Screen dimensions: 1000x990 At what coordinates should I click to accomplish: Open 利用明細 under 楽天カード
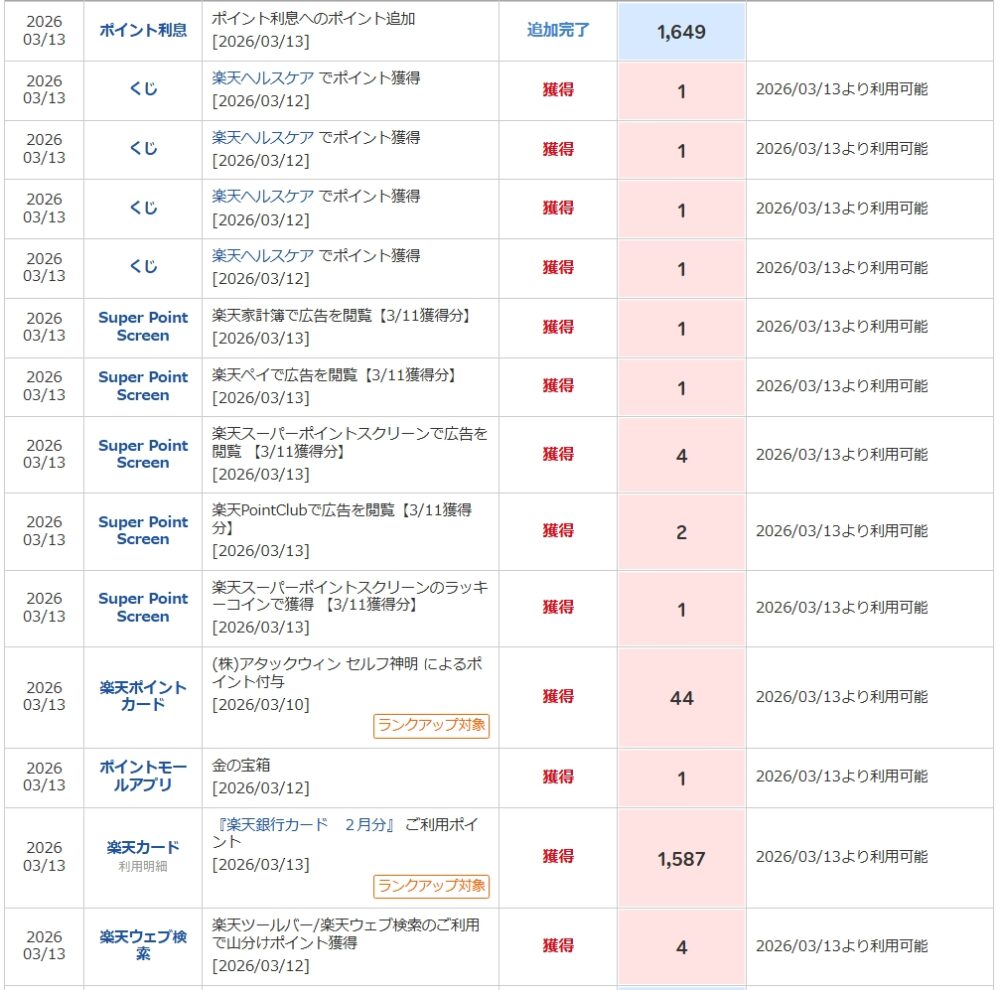[x=143, y=866]
